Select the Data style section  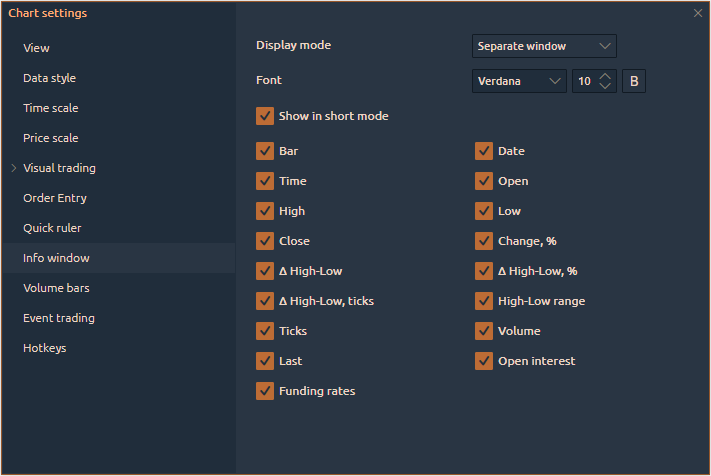(x=50, y=78)
